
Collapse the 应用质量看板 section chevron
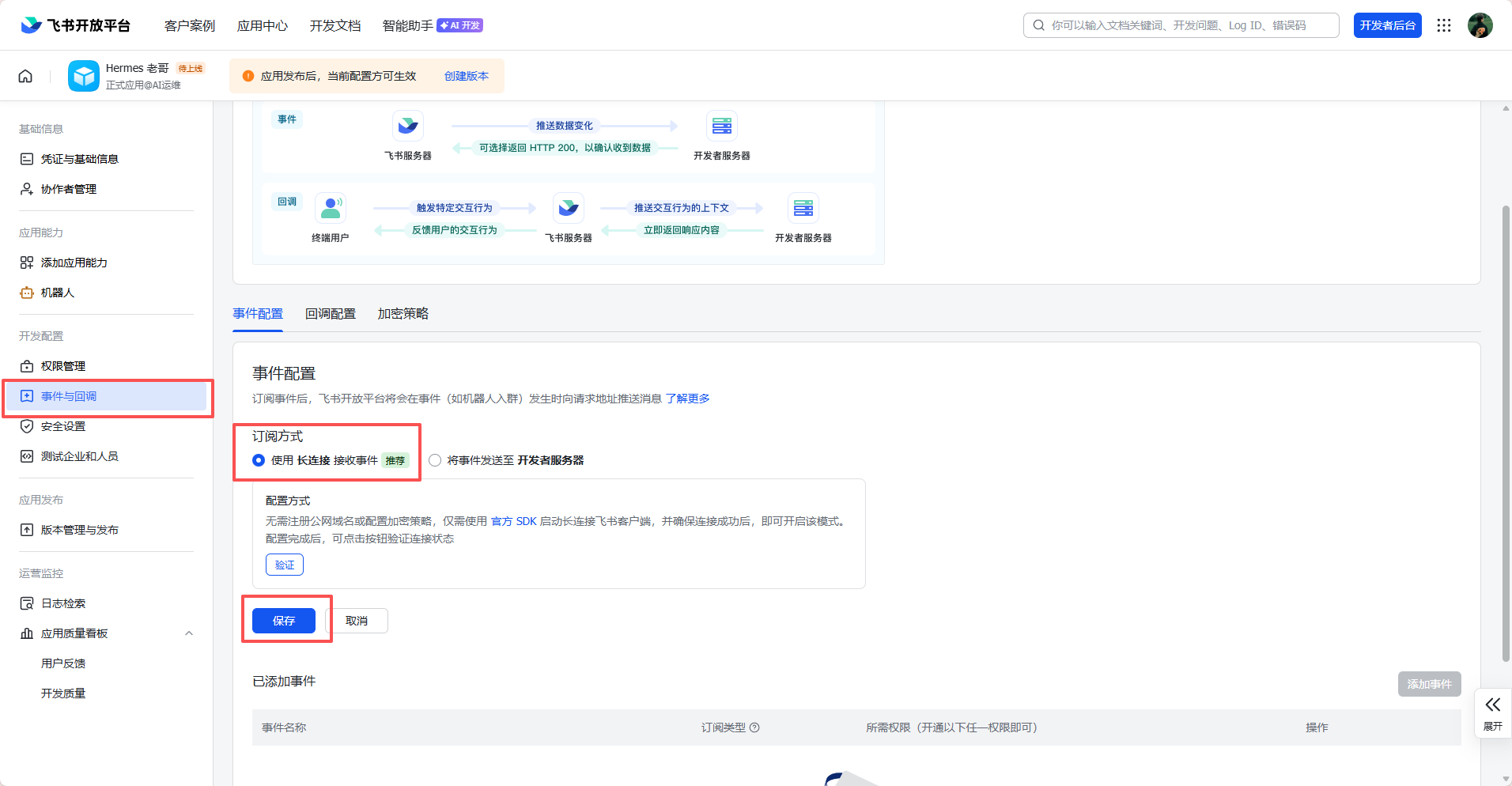pyautogui.click(x=189, y=633)
